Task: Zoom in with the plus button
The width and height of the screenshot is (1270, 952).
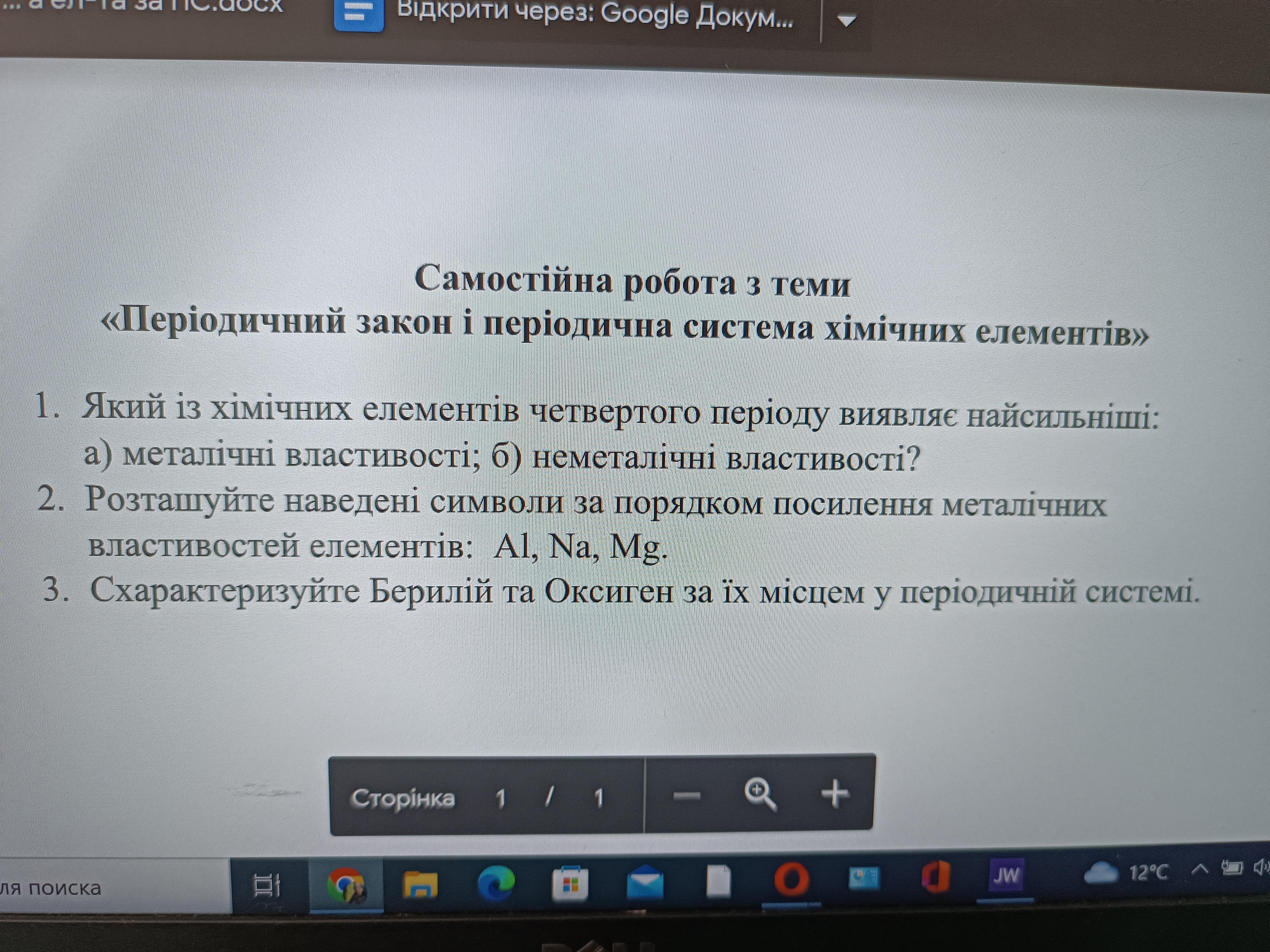Action: pos(835,794)
